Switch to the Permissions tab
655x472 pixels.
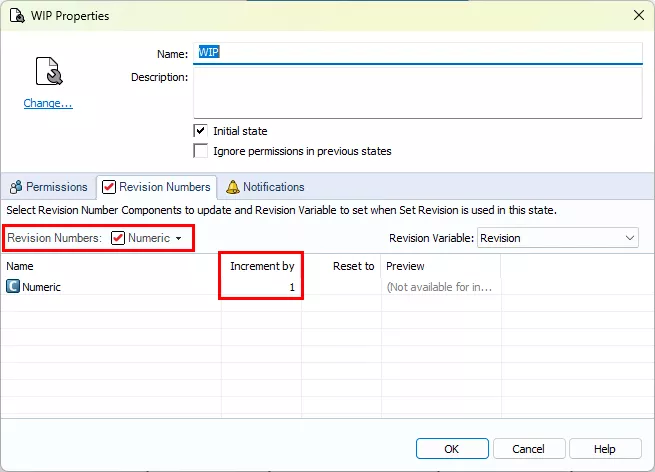[48, 187]
